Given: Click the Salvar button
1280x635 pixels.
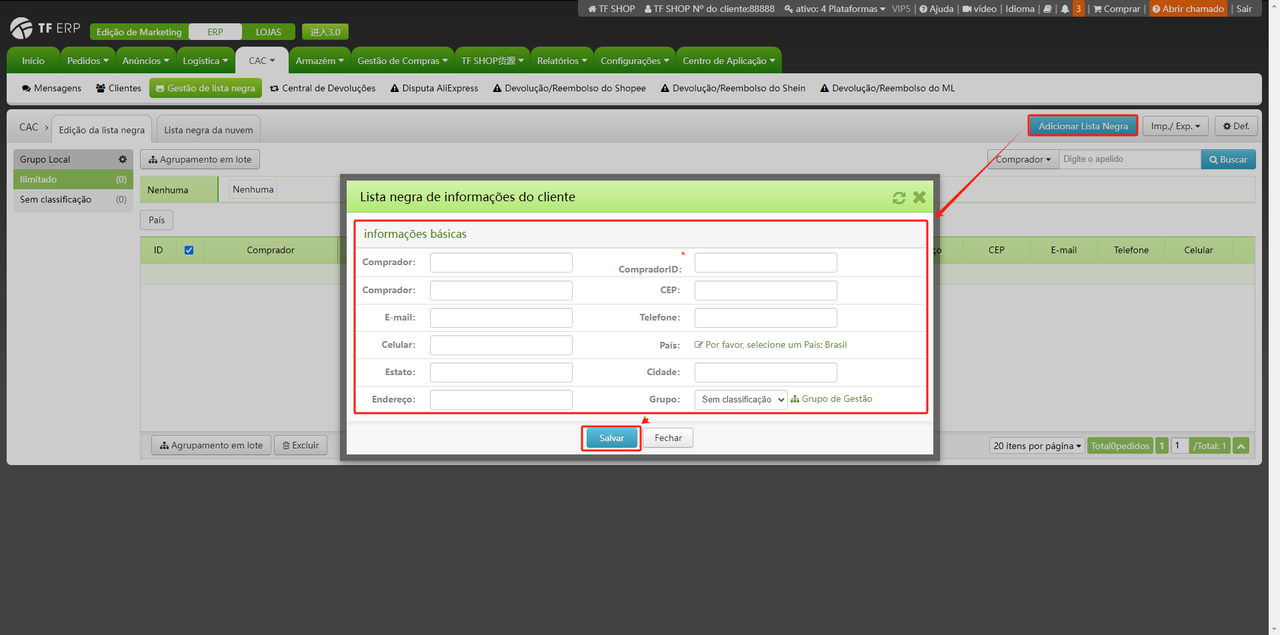Looking at the screenshot, I should [x=611, y=438].
